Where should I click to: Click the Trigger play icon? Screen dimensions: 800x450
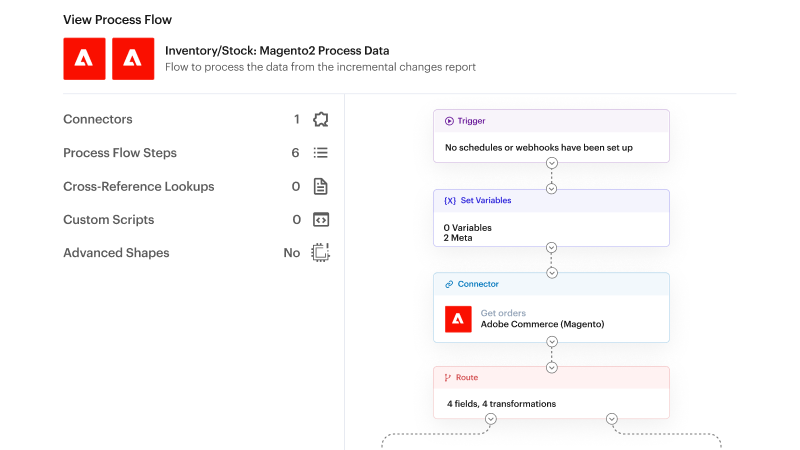click(450, 121)
